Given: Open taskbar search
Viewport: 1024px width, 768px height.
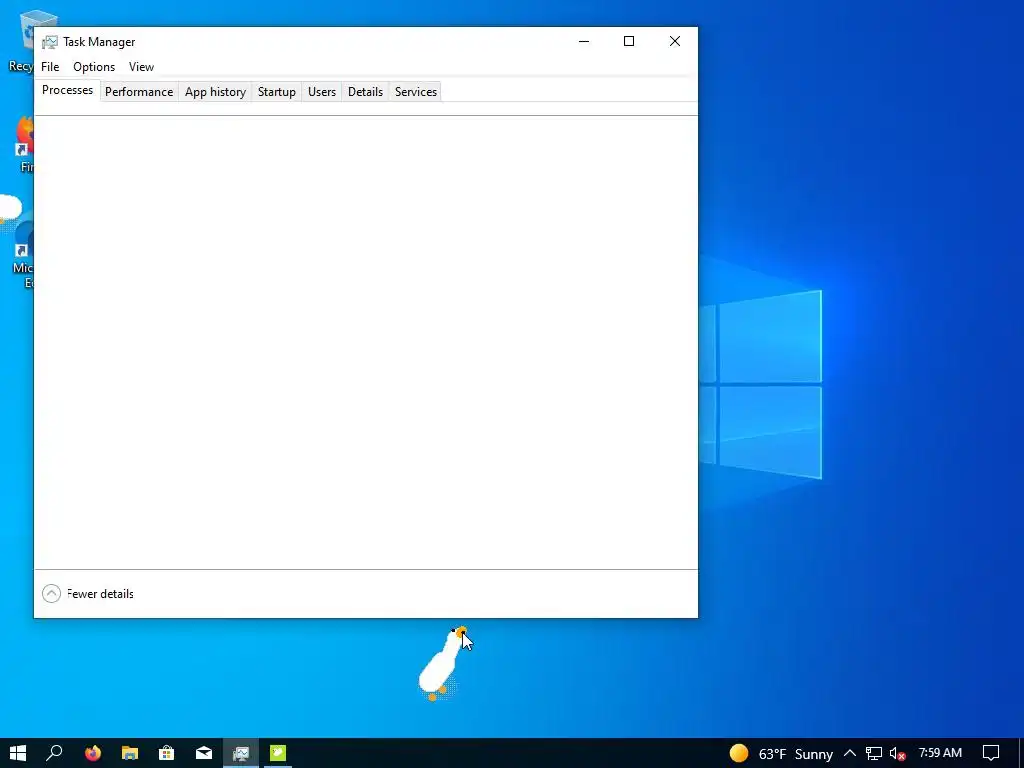Looking at the screenshot, I should (55, 753).
